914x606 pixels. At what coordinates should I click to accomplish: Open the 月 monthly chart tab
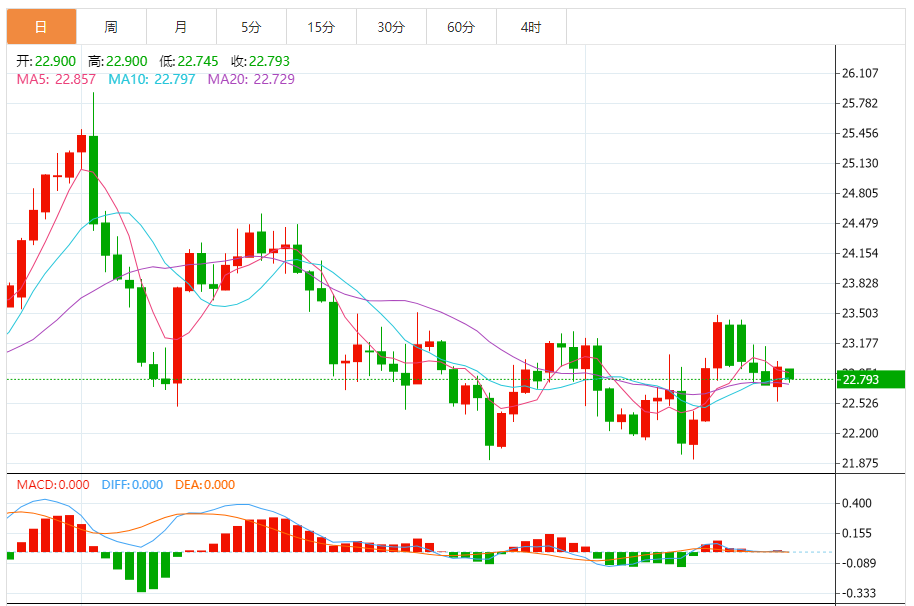(x=181, y=27)
